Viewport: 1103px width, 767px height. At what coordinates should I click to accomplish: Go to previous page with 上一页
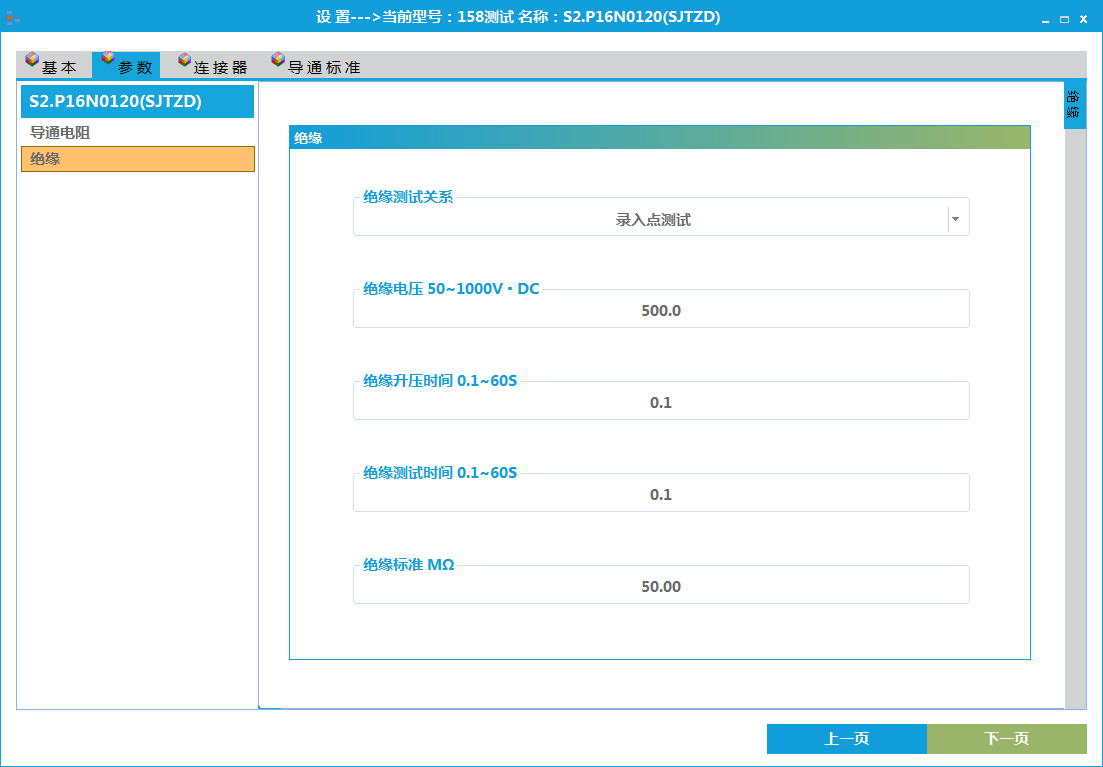(846, 739)
